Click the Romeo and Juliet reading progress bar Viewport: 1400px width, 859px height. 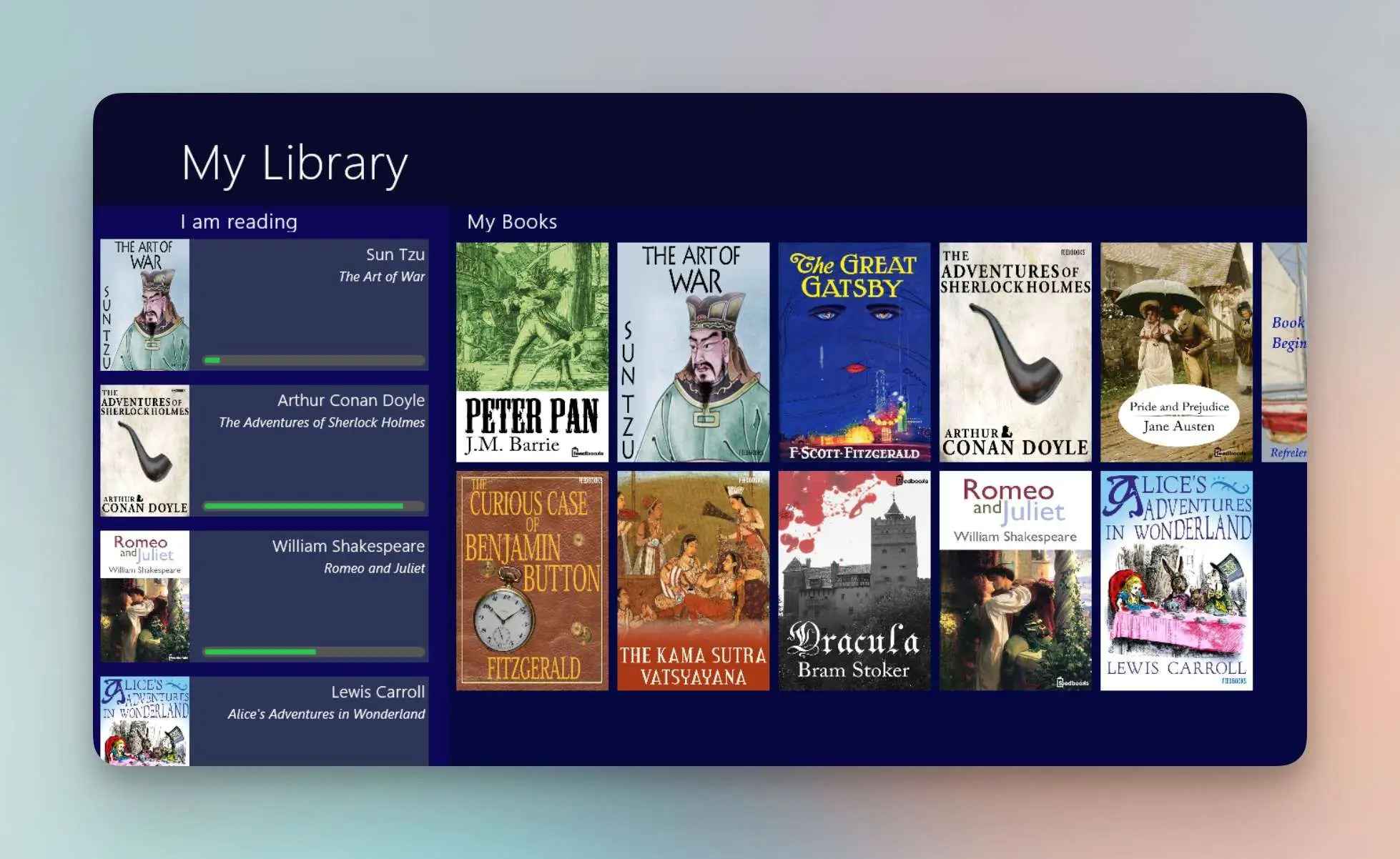tap(313, 652)
